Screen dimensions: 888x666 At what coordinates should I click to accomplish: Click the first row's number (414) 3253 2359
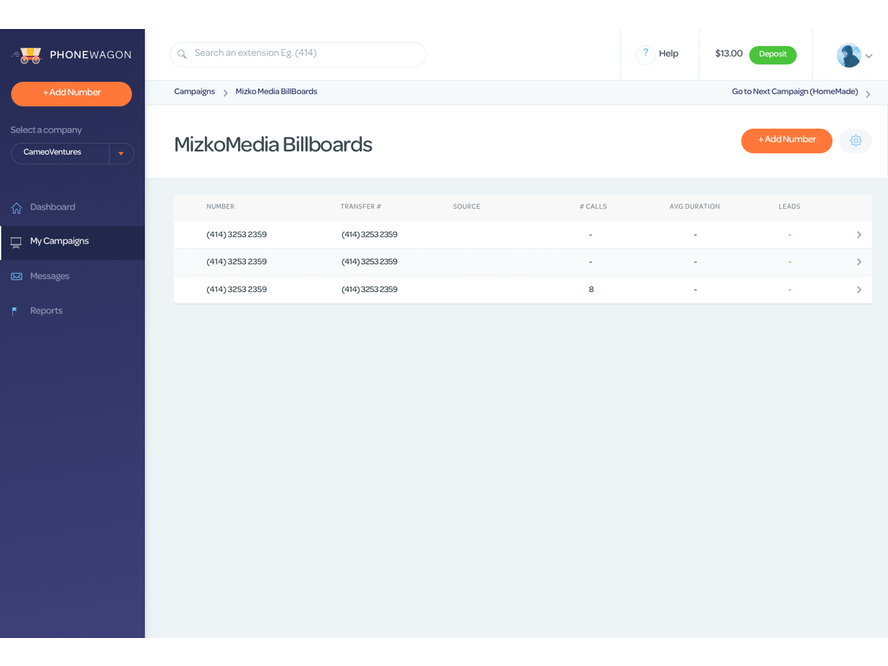(x=236, y=234)
